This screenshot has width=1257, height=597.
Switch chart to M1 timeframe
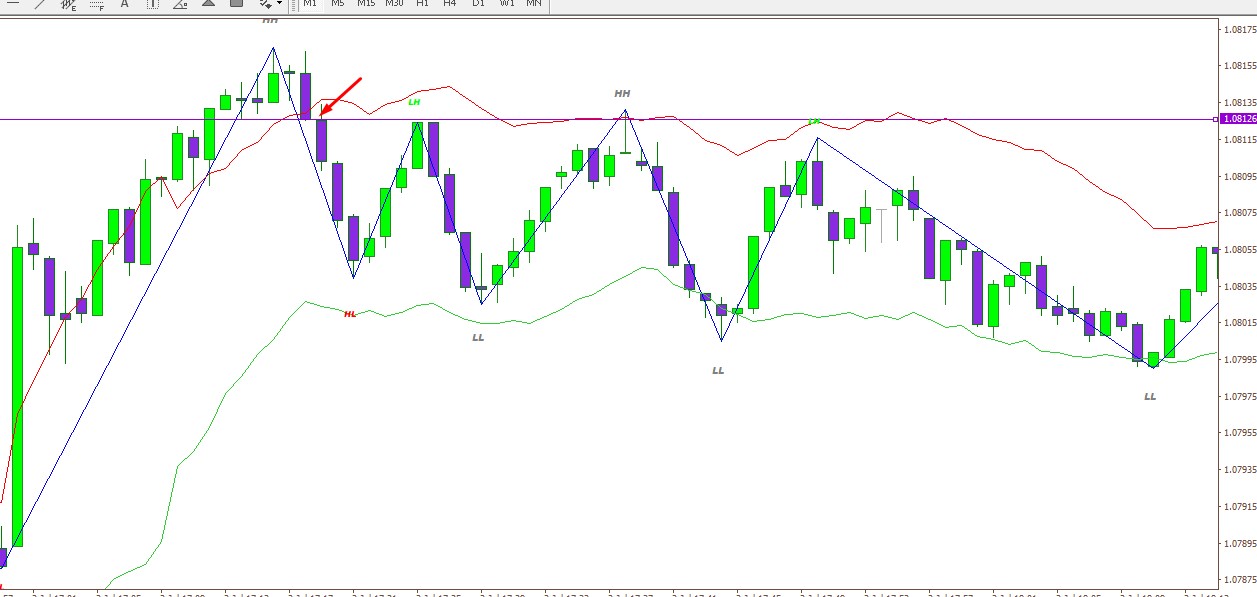pyautogui.click(x=310, y=3)
